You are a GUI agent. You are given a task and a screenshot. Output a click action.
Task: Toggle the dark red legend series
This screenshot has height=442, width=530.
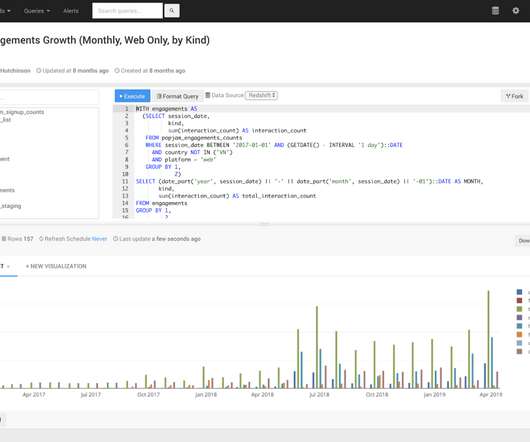point(519,300)
